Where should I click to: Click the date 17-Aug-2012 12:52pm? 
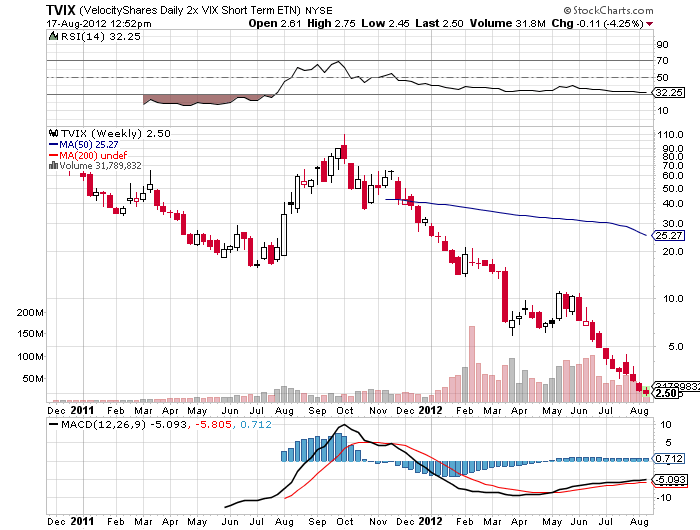pyautogui.click(x=99, y=24)
